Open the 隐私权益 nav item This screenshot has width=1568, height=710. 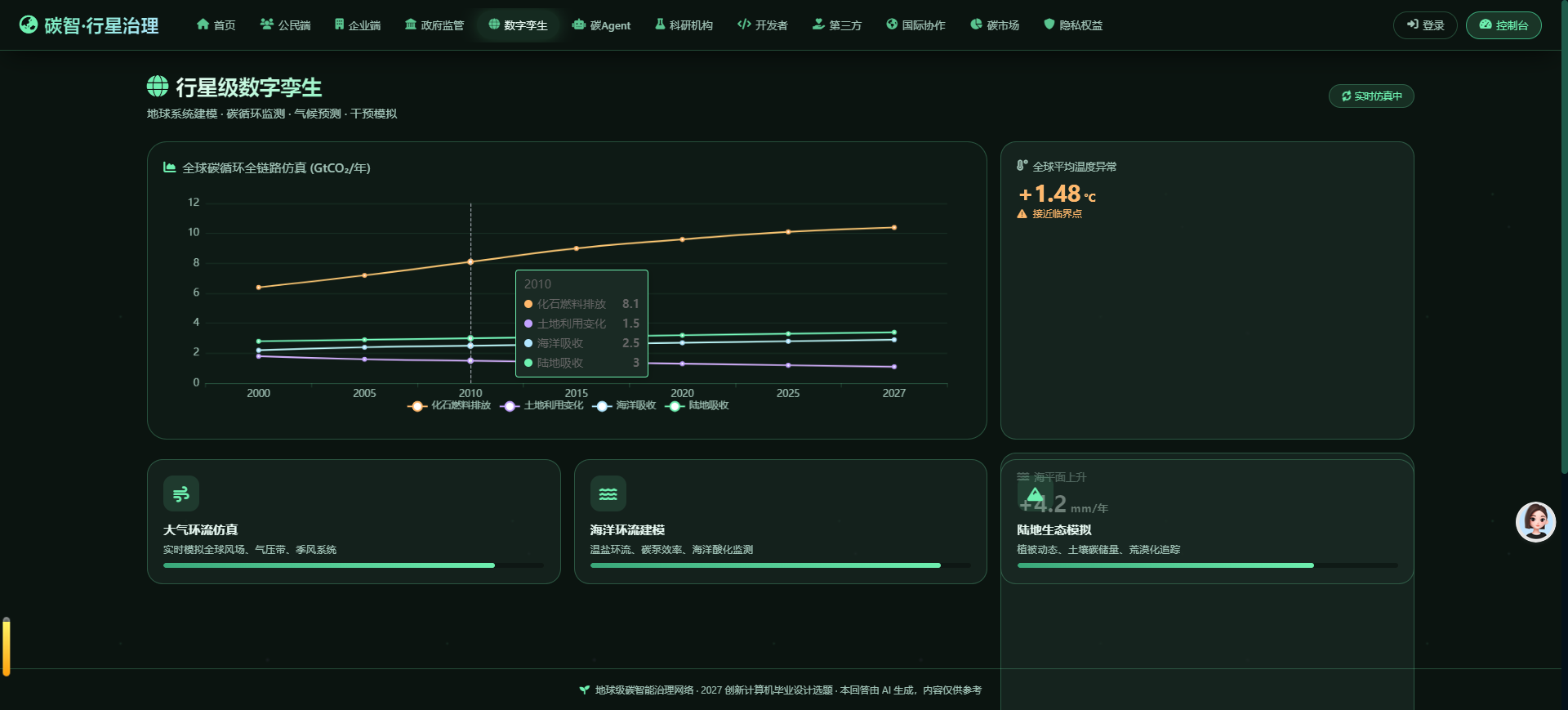click(x=1073, y=25)
